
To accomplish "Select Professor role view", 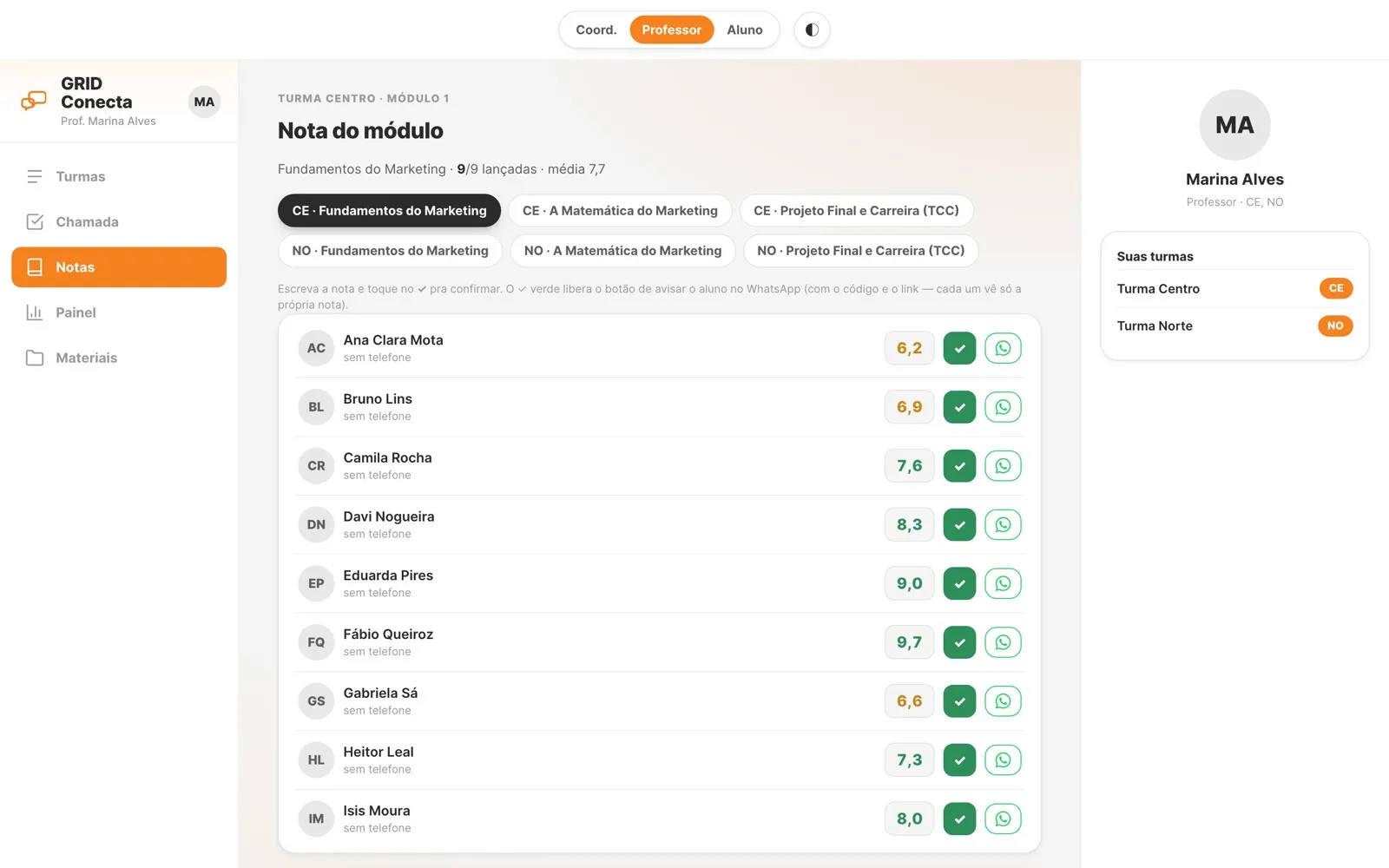I will [x=671, y=30].
